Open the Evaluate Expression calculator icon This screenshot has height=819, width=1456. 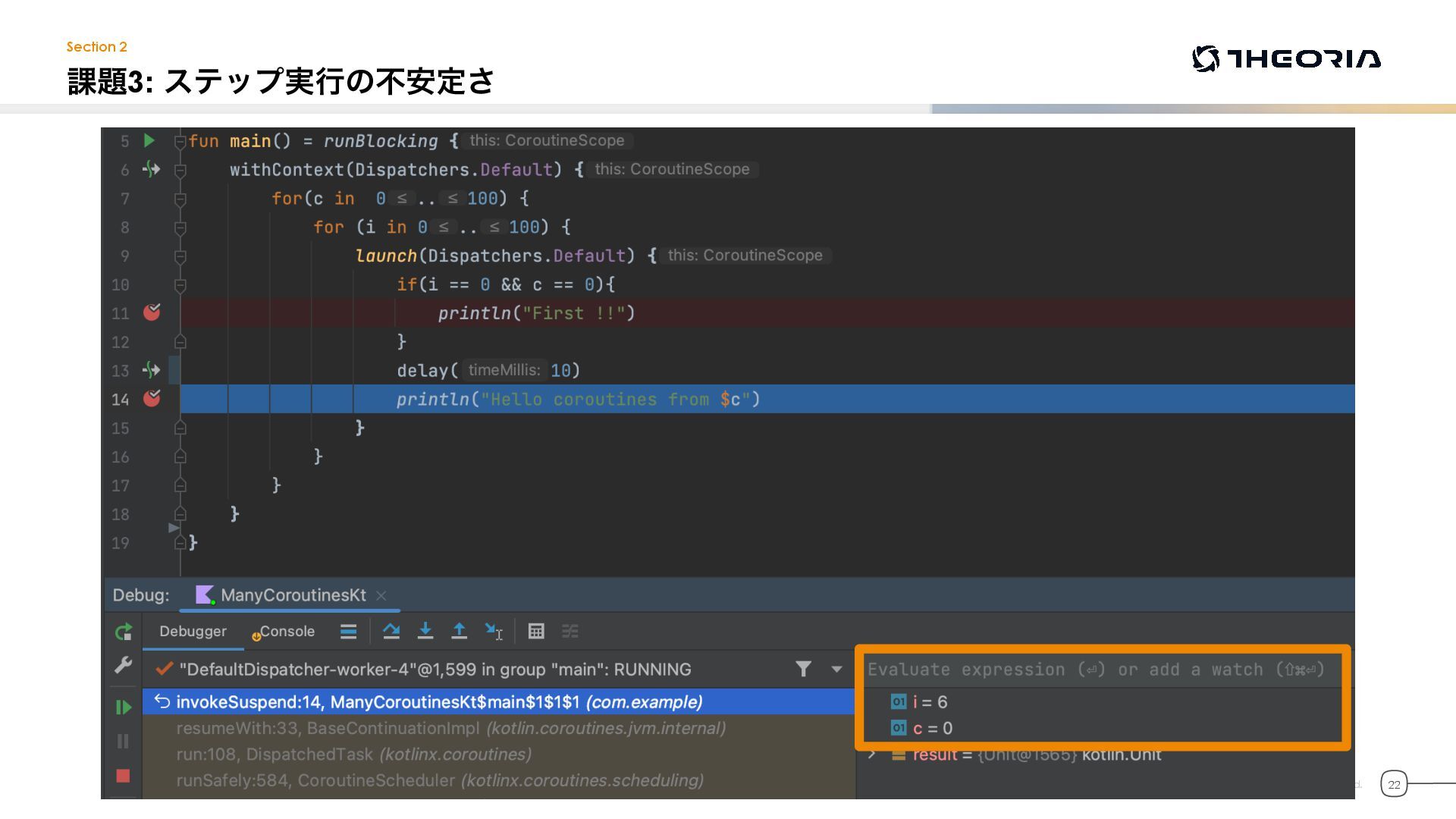pyautogui.click(x=536, y=631)
